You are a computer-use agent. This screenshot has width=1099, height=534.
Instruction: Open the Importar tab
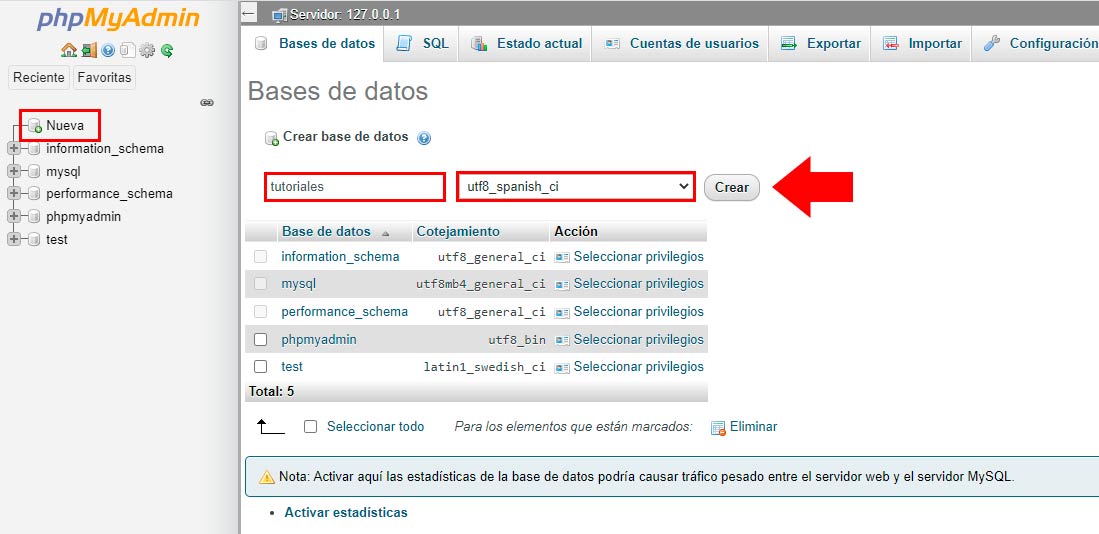point(922,43)
